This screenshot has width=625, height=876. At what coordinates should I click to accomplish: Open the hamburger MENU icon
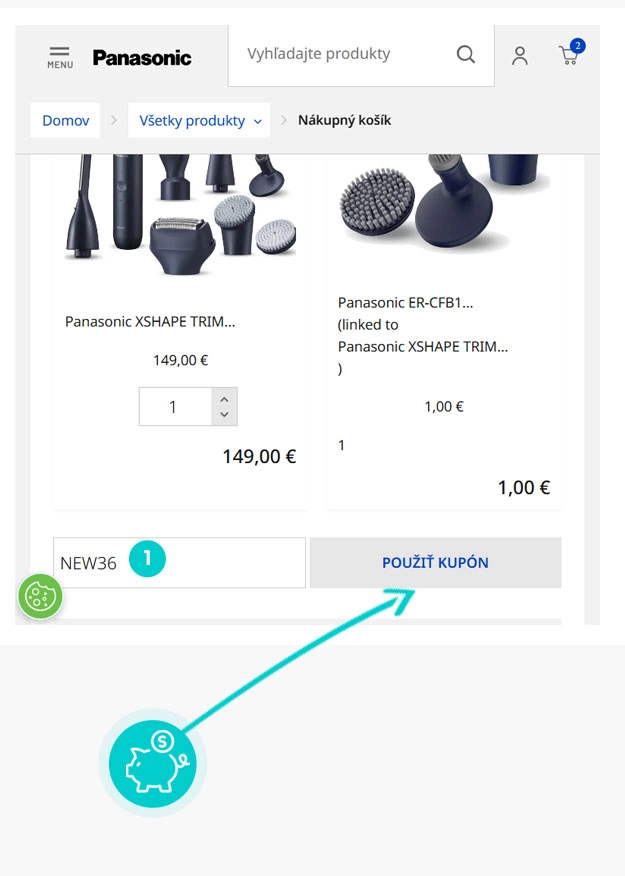click(x=60, y=56)
